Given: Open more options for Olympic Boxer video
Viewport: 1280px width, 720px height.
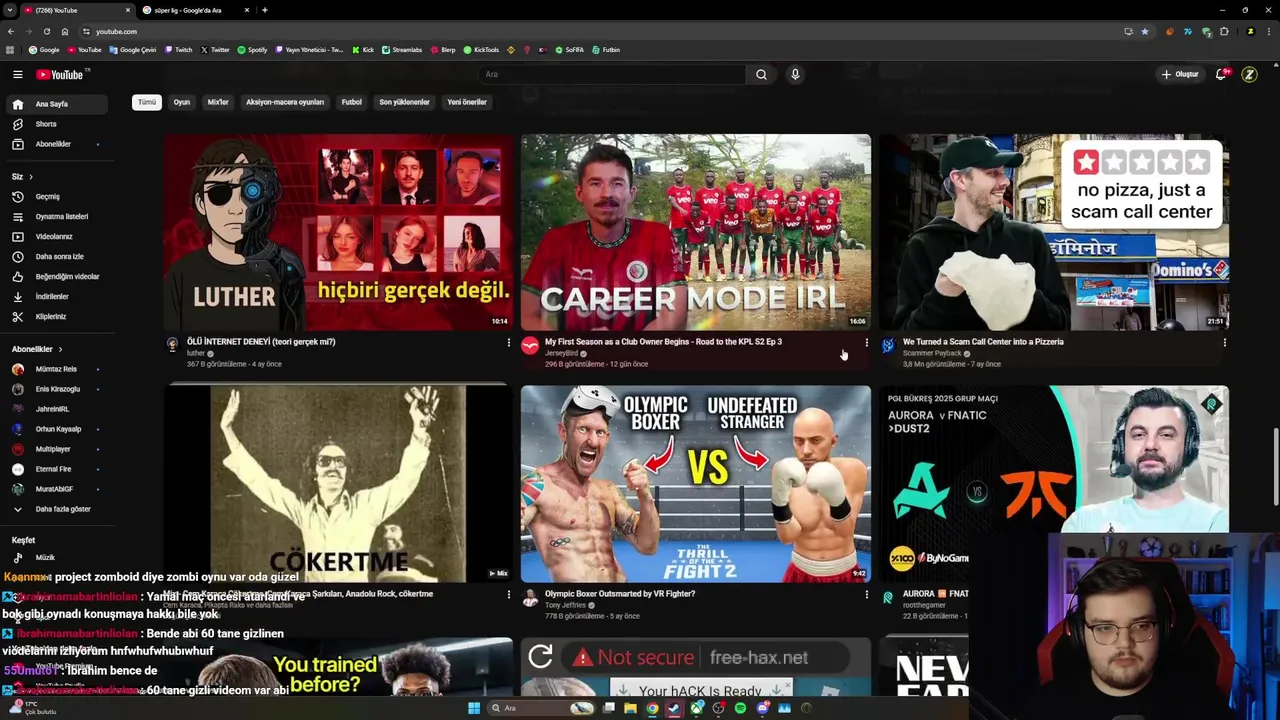Looking at the screenshot, I should pyautogui.click(x=866, y=595).
